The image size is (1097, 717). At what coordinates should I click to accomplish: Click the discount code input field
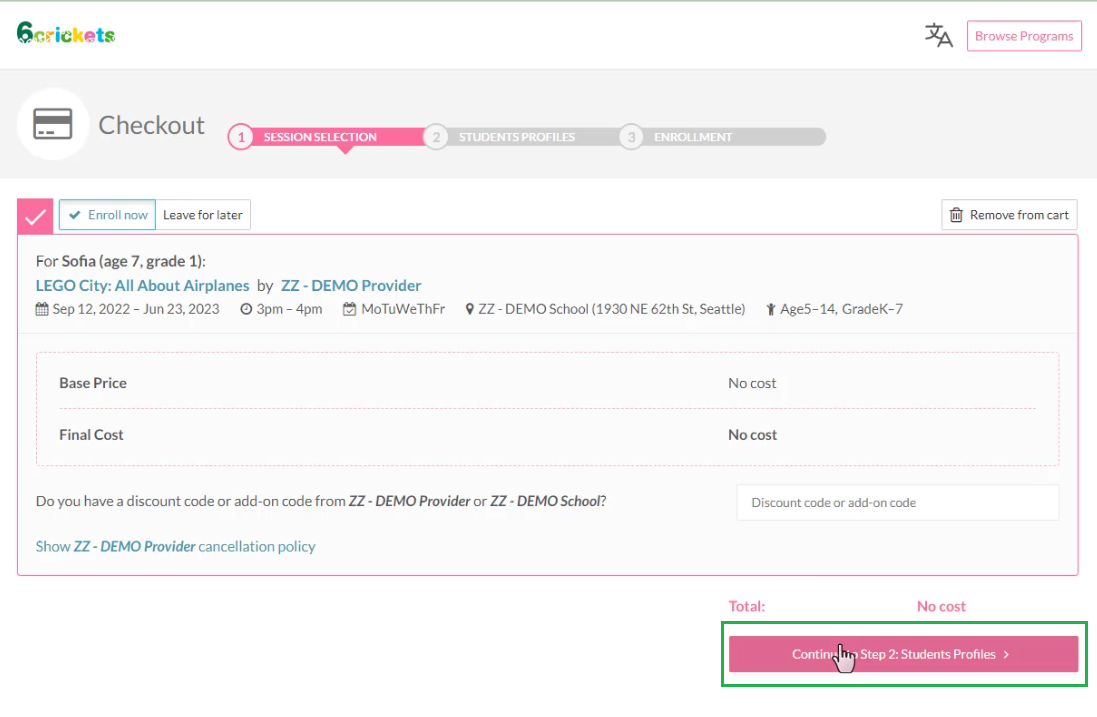click(897, 503)
